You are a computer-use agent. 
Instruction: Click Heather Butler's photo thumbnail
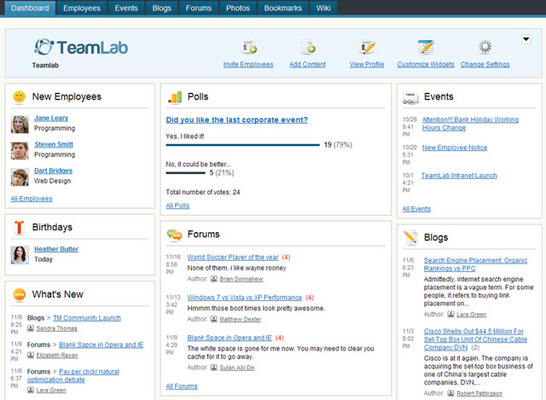click(x=20, y=255)
